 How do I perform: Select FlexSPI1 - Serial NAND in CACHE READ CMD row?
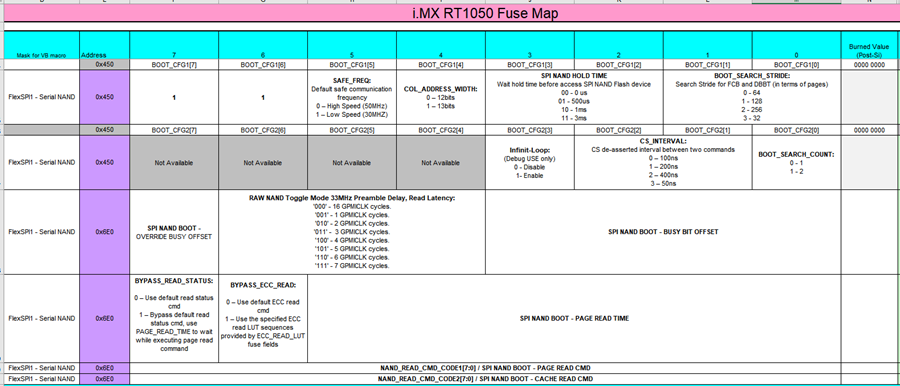coord(42,379)
